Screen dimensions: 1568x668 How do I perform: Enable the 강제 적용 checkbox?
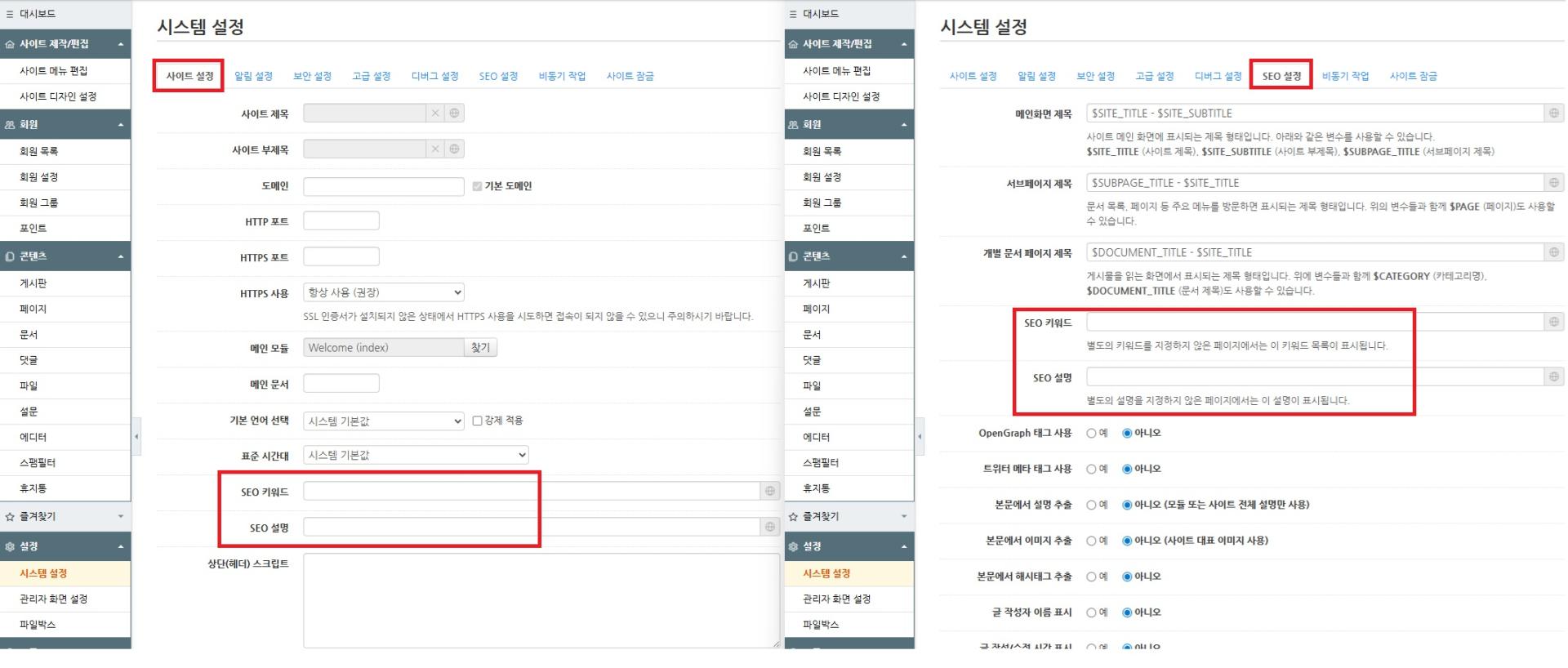coord(477,421)
